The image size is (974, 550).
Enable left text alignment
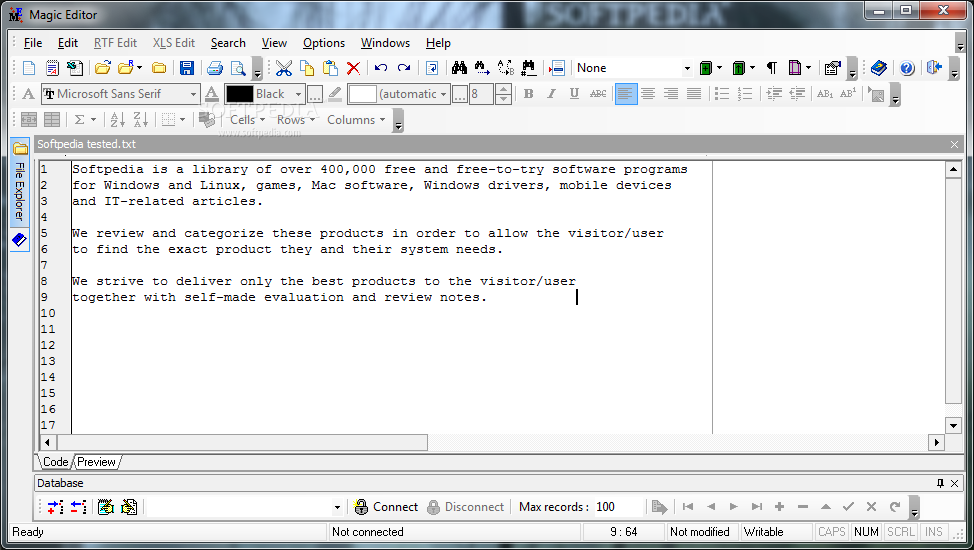(626, 94)
